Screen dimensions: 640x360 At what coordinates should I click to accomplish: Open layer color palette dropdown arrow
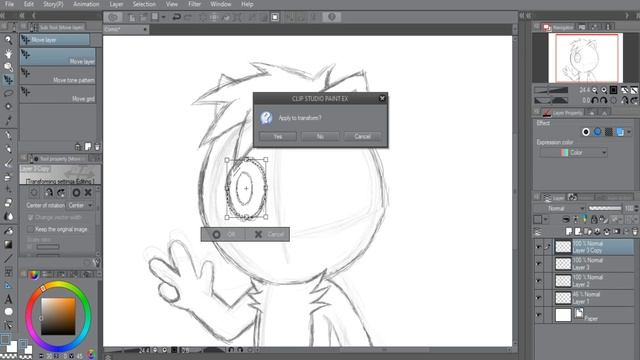546,220
